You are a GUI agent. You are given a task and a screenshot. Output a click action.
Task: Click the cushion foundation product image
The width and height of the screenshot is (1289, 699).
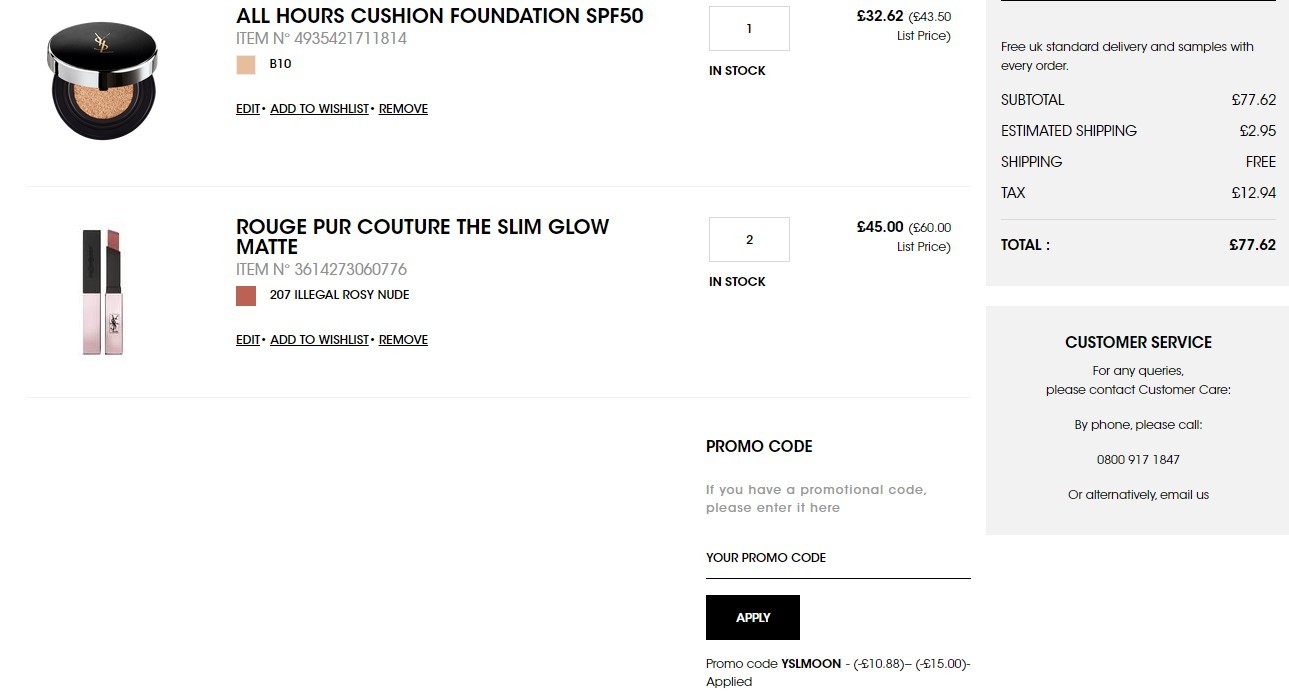click(x=103, y=81)
